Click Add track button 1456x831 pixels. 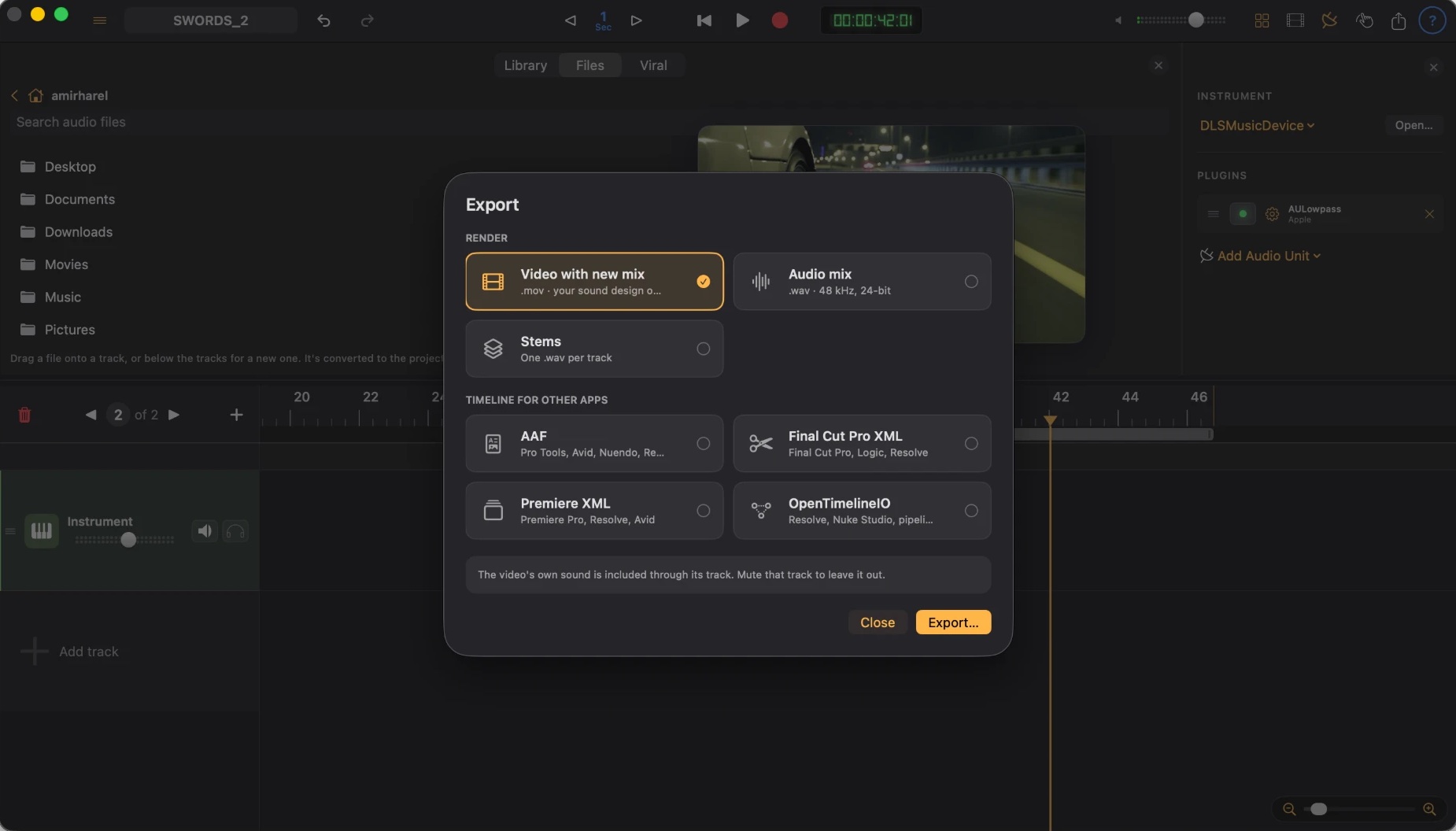pos(70,652)
